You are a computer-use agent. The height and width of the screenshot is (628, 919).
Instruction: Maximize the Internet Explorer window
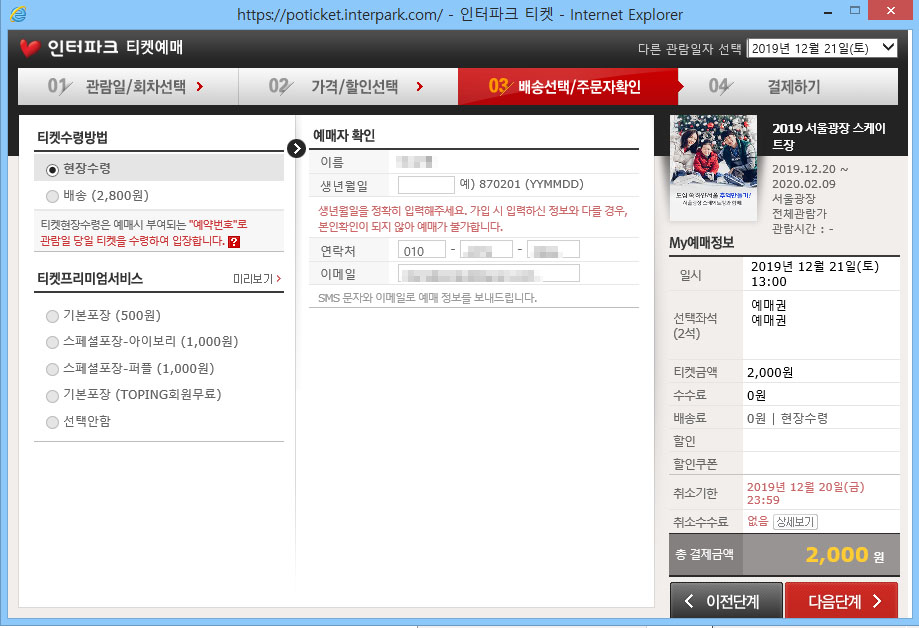[x=855, y=11]
